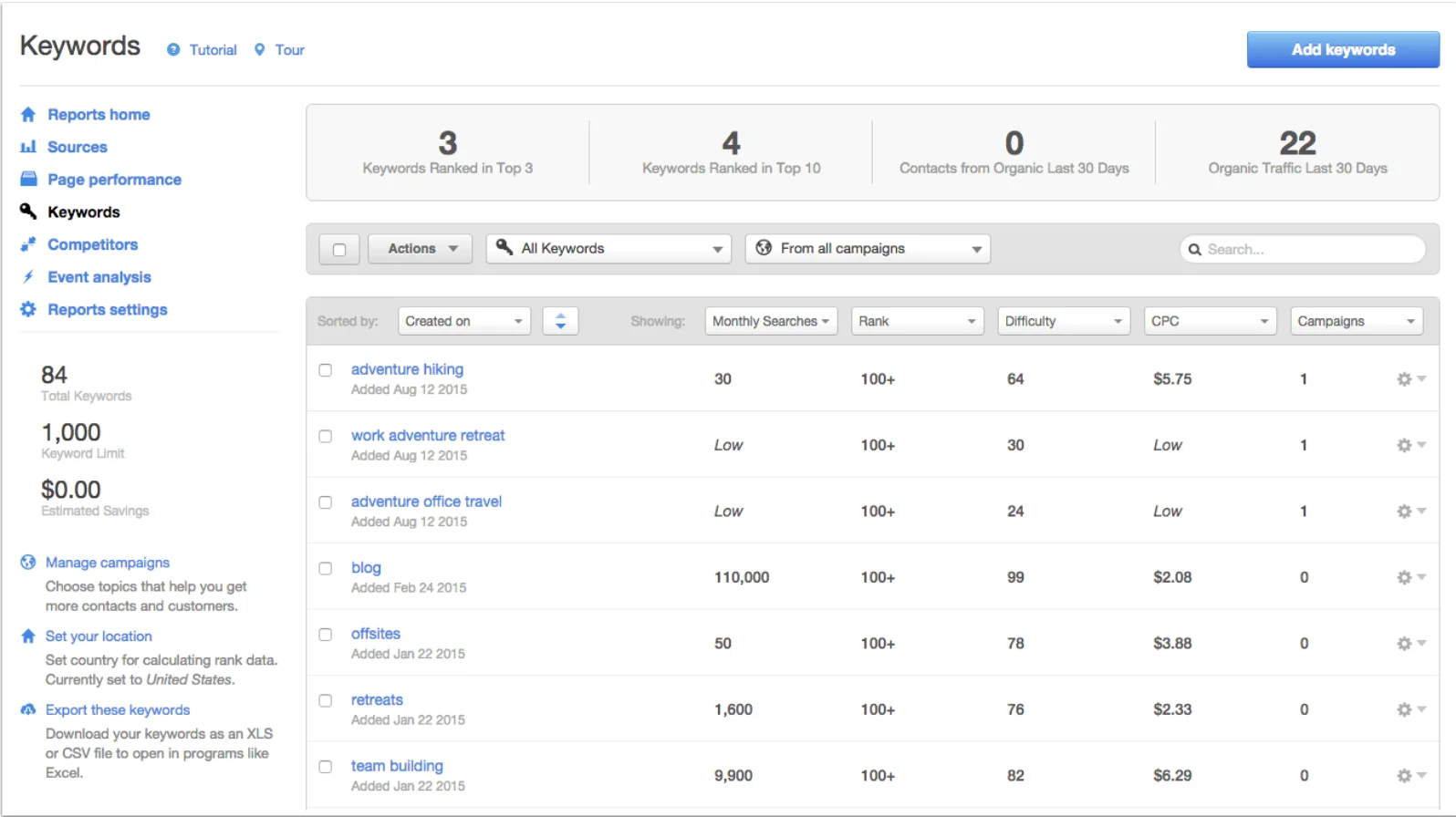1456x817 pixels.
Task: Open the Actions dropdown
Action: pyautogui.click(x=420, y=249)
